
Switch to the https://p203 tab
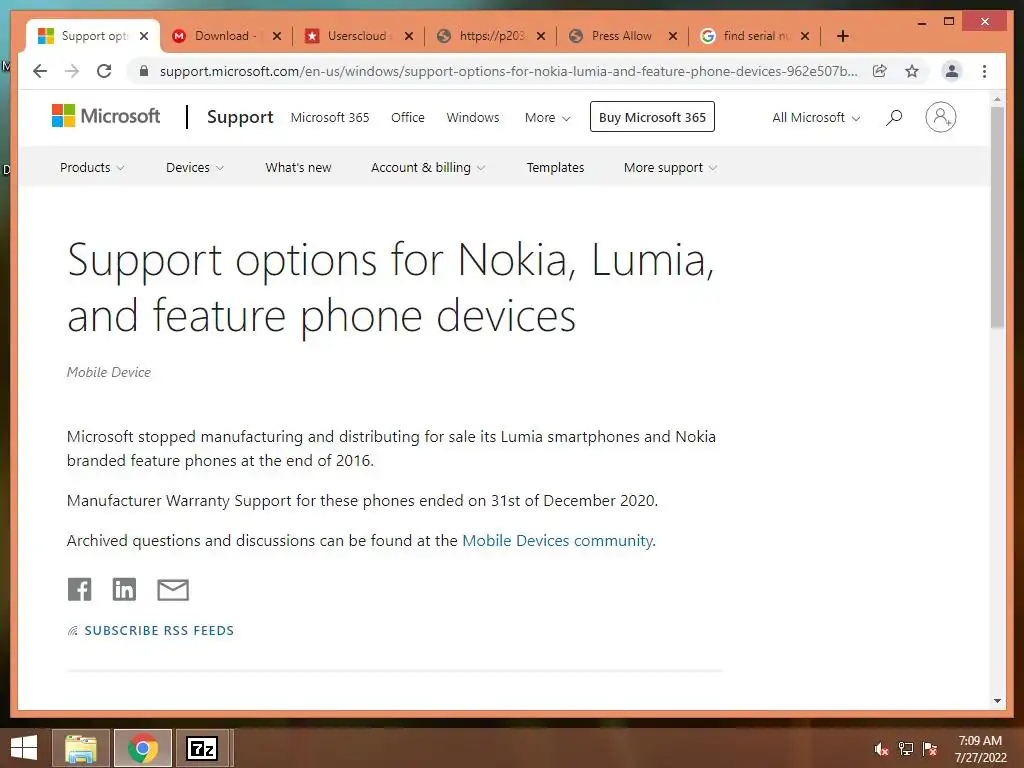coord(490,36)
